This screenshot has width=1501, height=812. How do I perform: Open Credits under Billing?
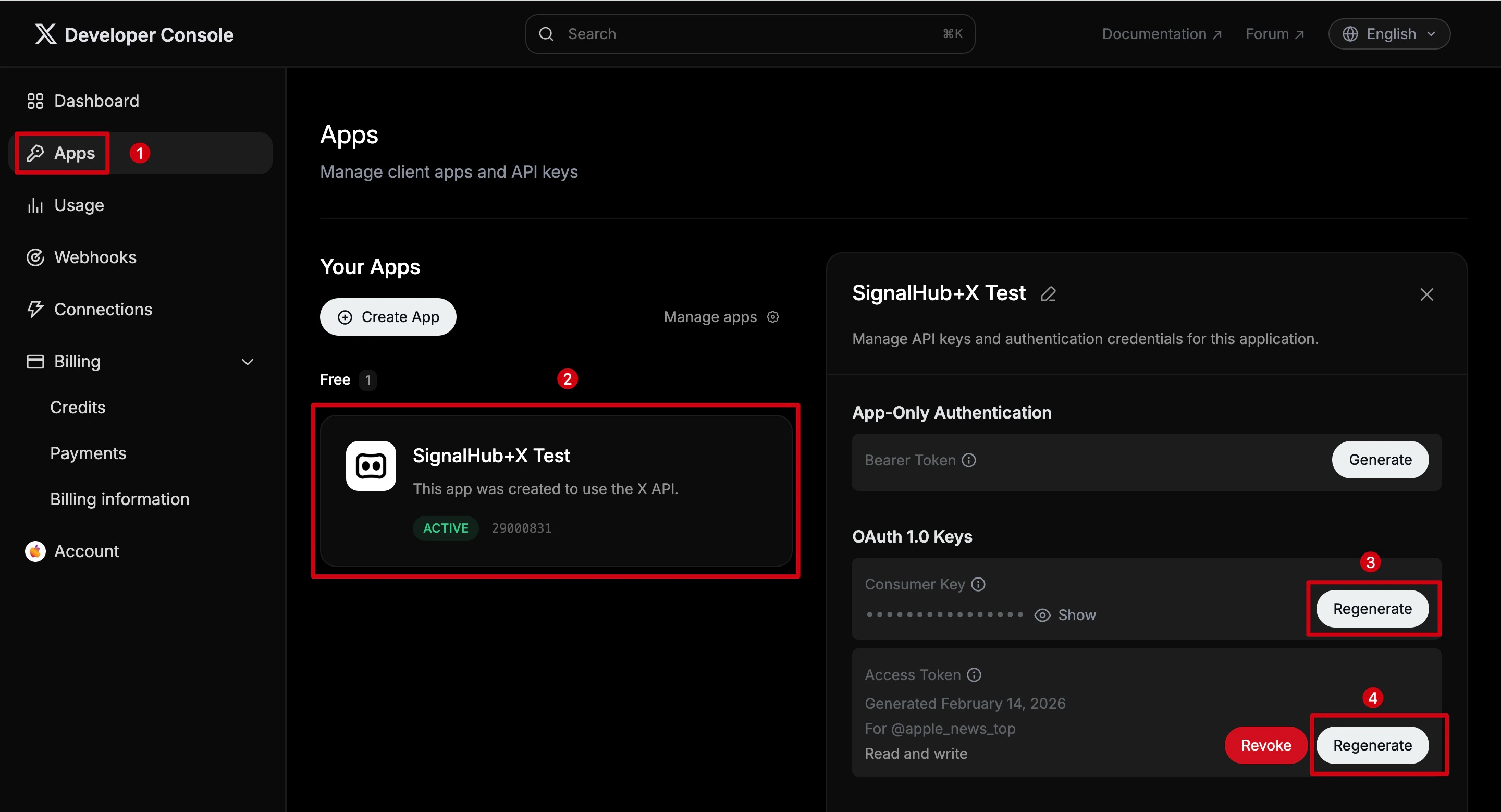(78, 407)
